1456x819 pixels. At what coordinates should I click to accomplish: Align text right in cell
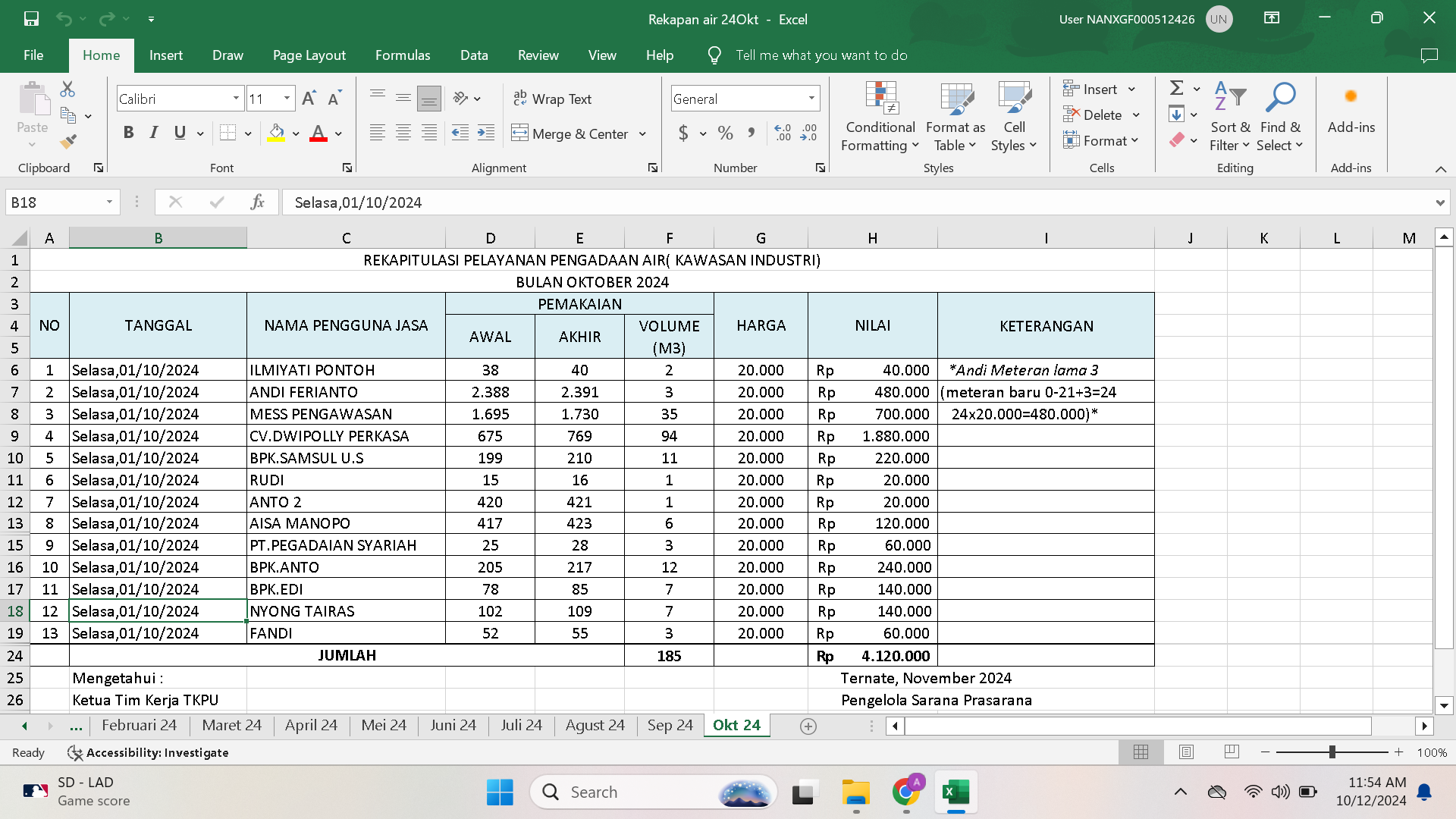(x=429, y=133)
